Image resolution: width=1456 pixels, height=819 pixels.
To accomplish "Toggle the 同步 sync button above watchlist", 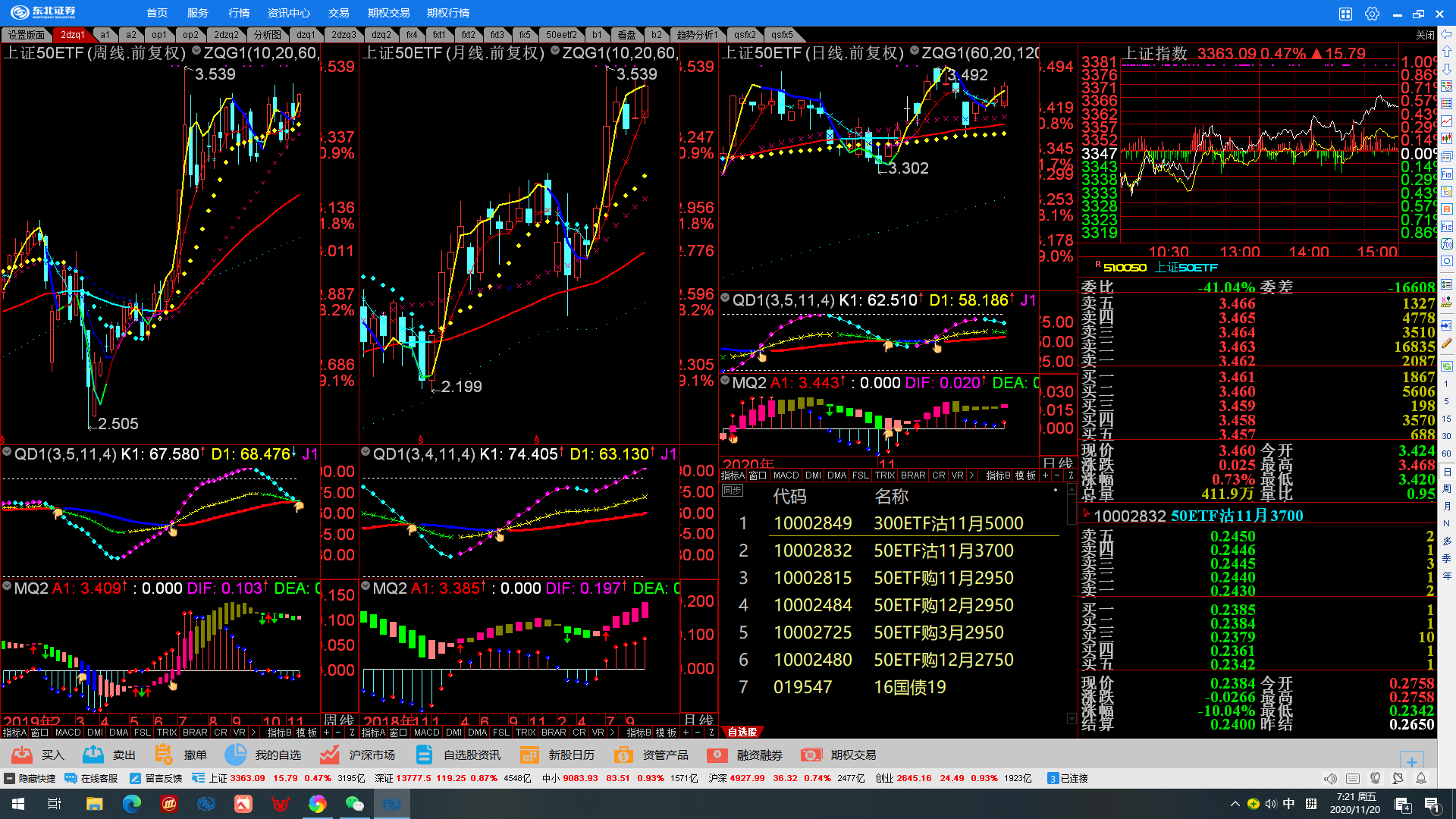I will [732, 491].
